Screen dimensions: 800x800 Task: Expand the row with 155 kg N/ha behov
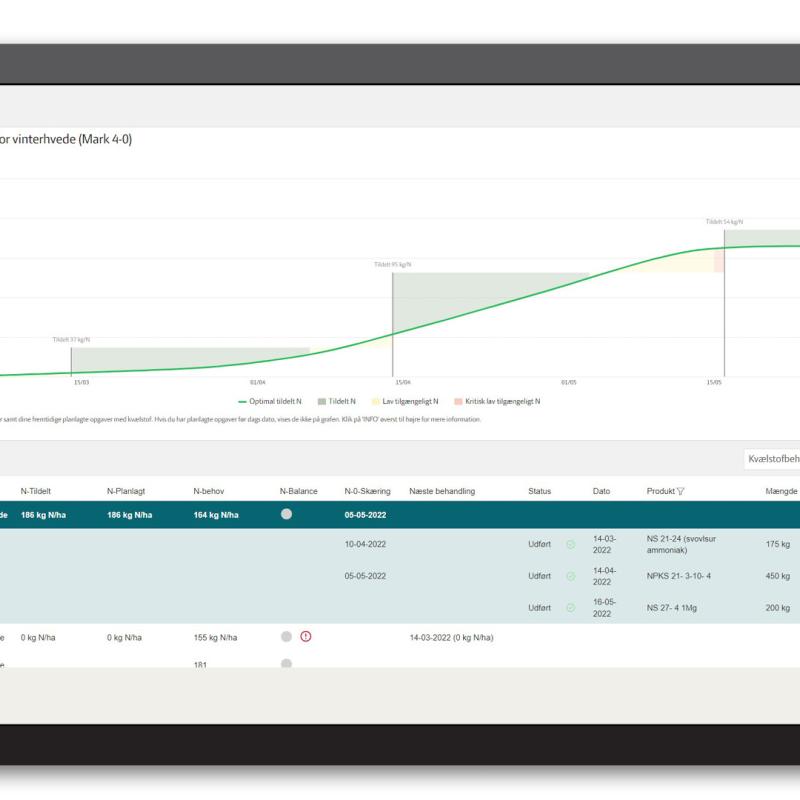tap(400, 637)
